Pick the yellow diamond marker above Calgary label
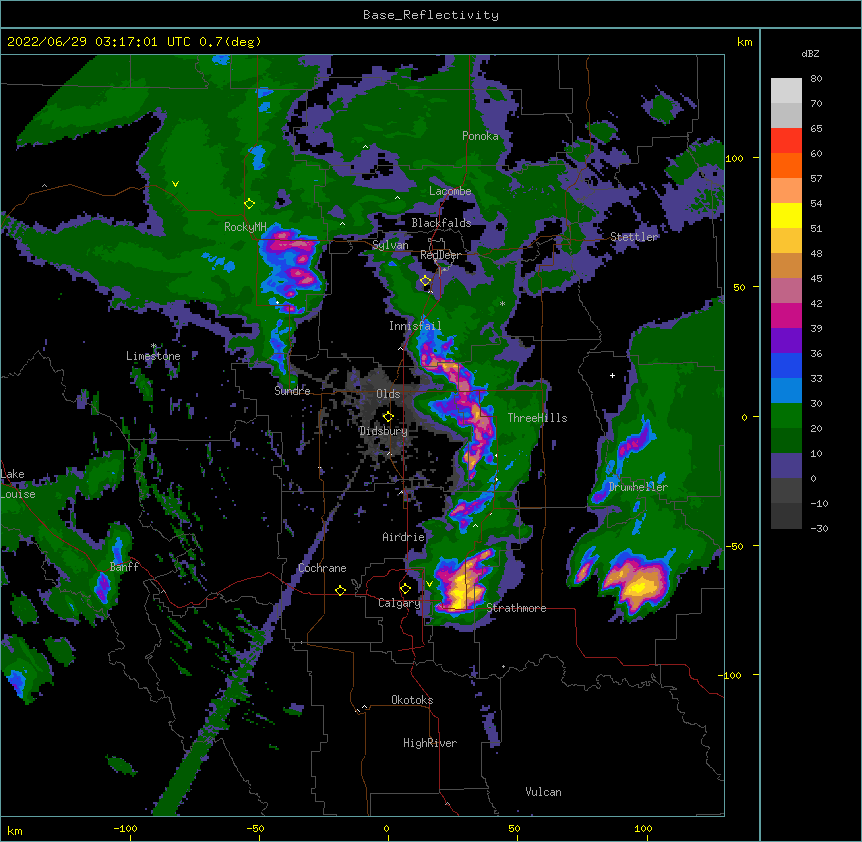The width and height of the screenshot is (862, 842). tap(405, 589)
